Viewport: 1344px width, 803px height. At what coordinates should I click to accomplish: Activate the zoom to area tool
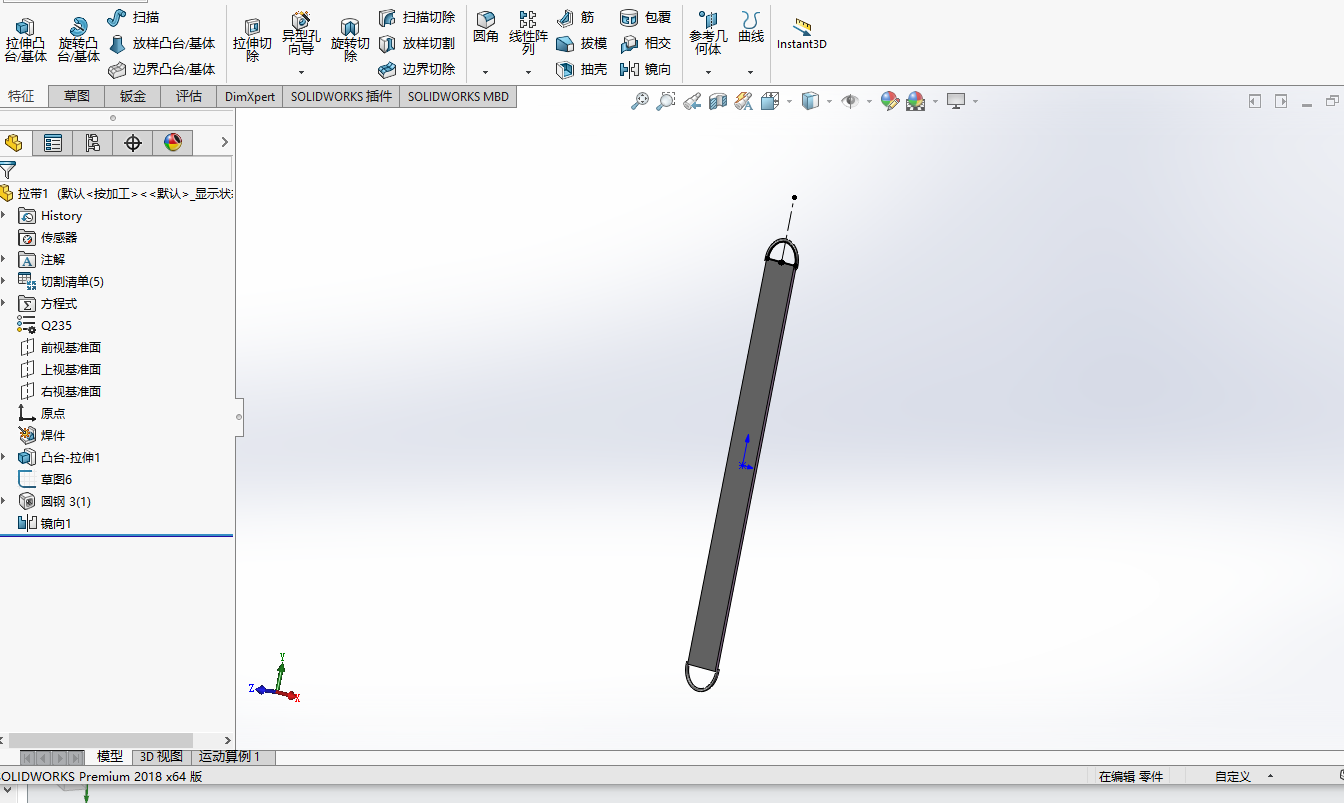tap(666, 101)
